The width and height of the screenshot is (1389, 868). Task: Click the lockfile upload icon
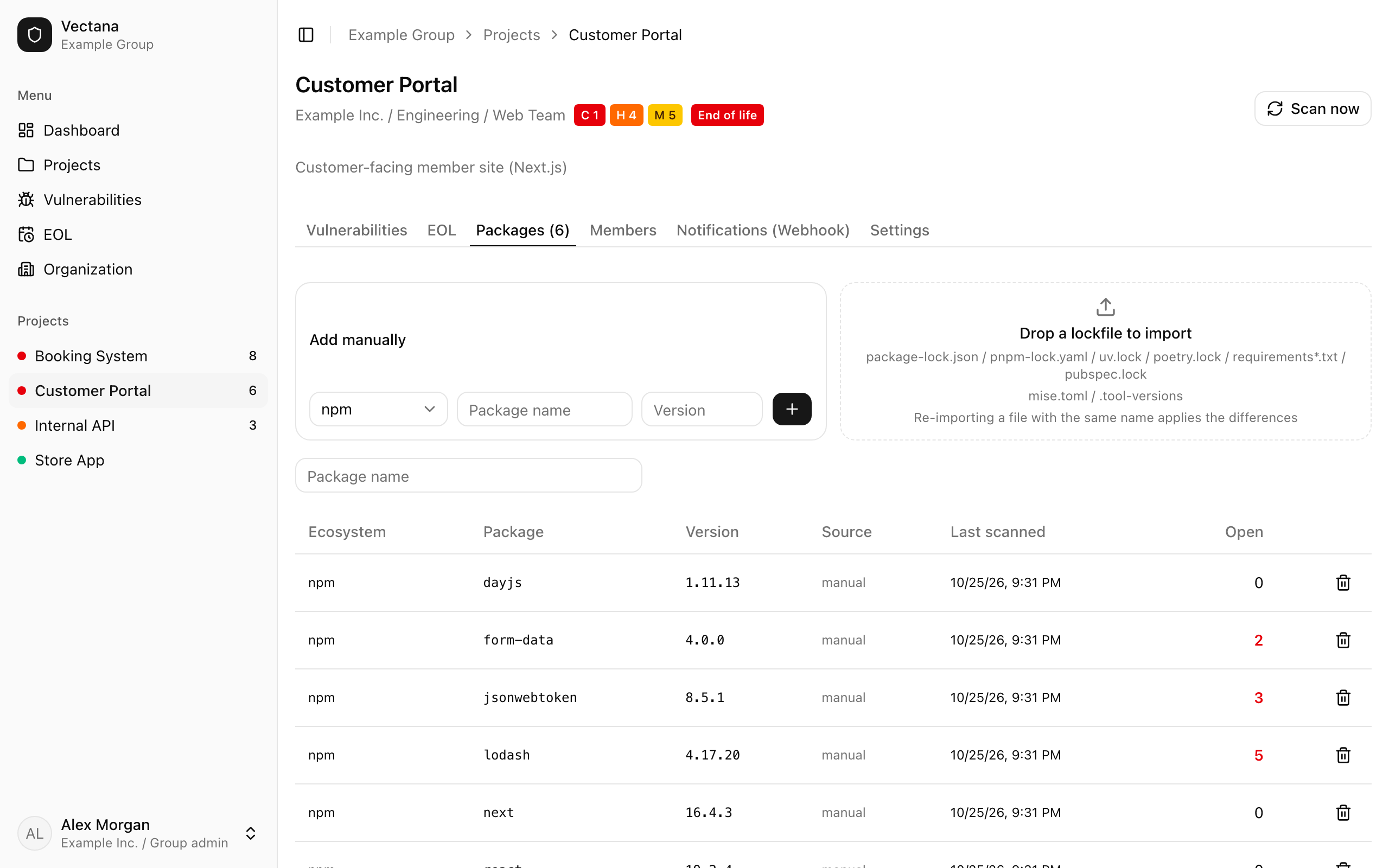coord(1105,307)
